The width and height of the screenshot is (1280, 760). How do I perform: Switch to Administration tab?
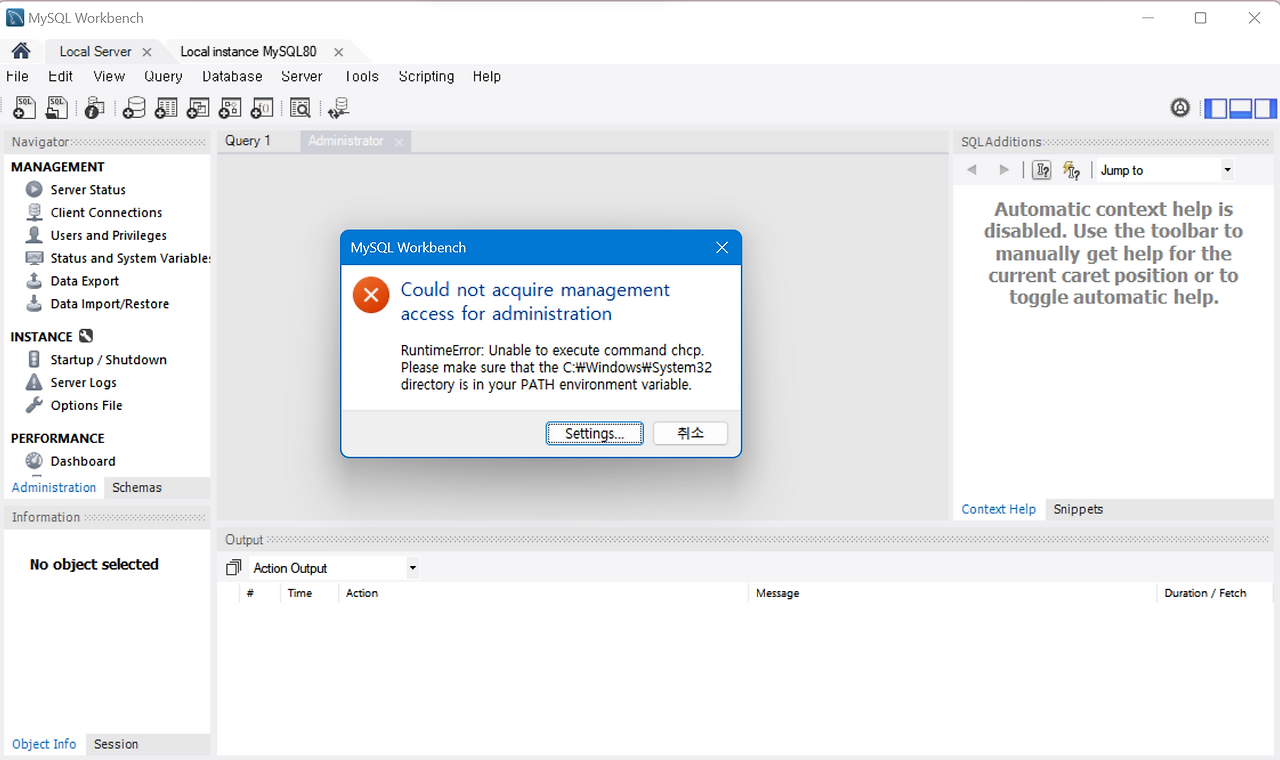[x=54, y=488]
